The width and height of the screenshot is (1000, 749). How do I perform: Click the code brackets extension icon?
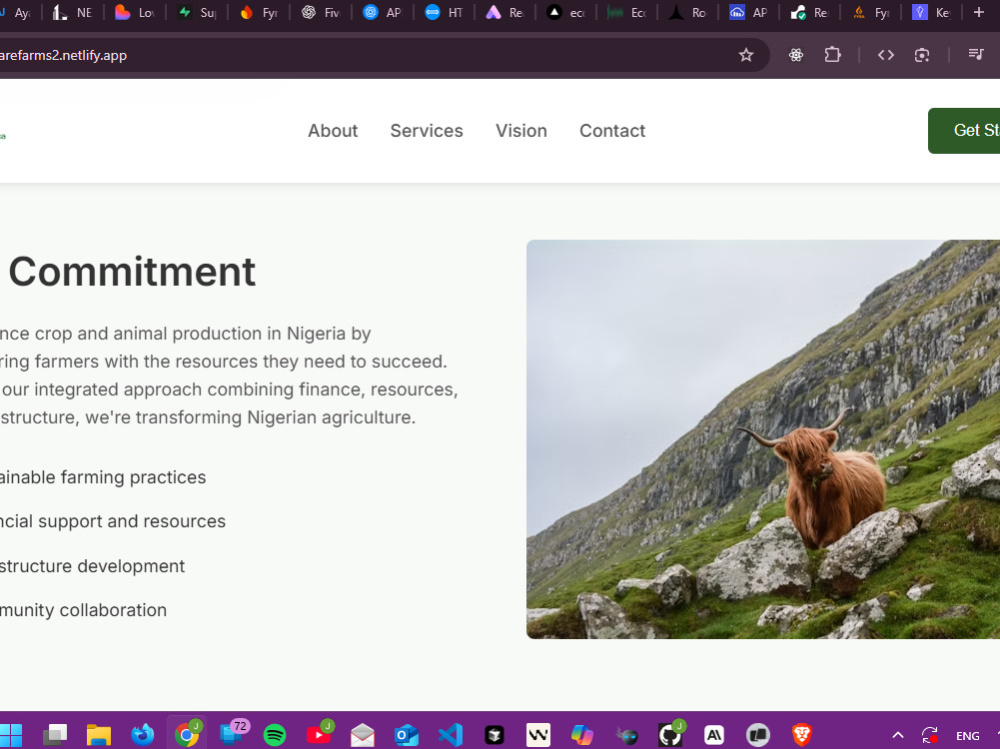[886, 56]
